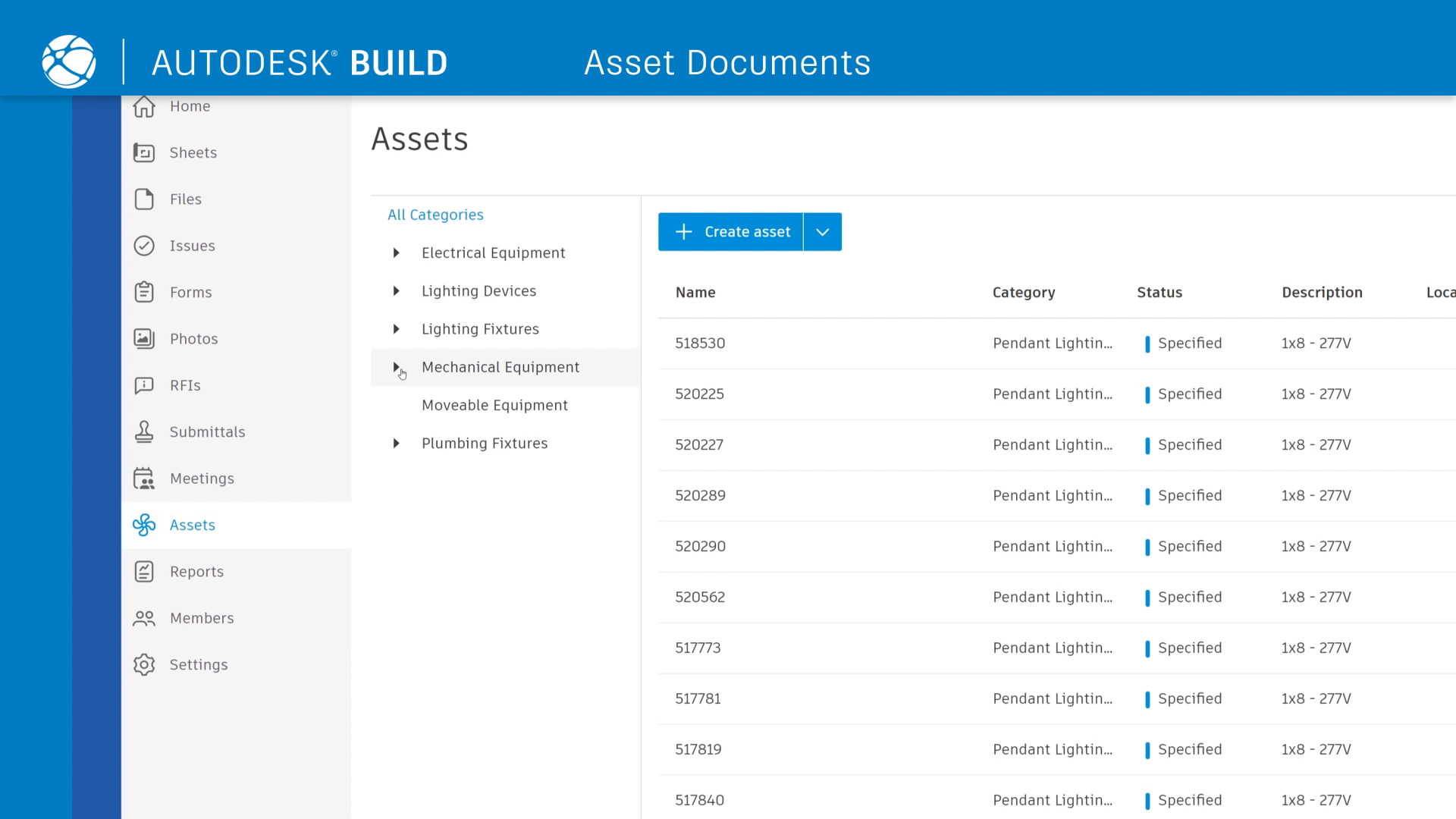Open the RFIs speech bubble icon
The width and height of the screenshot is (1456, 819).
pyautogui.click(x=145, y=385)
